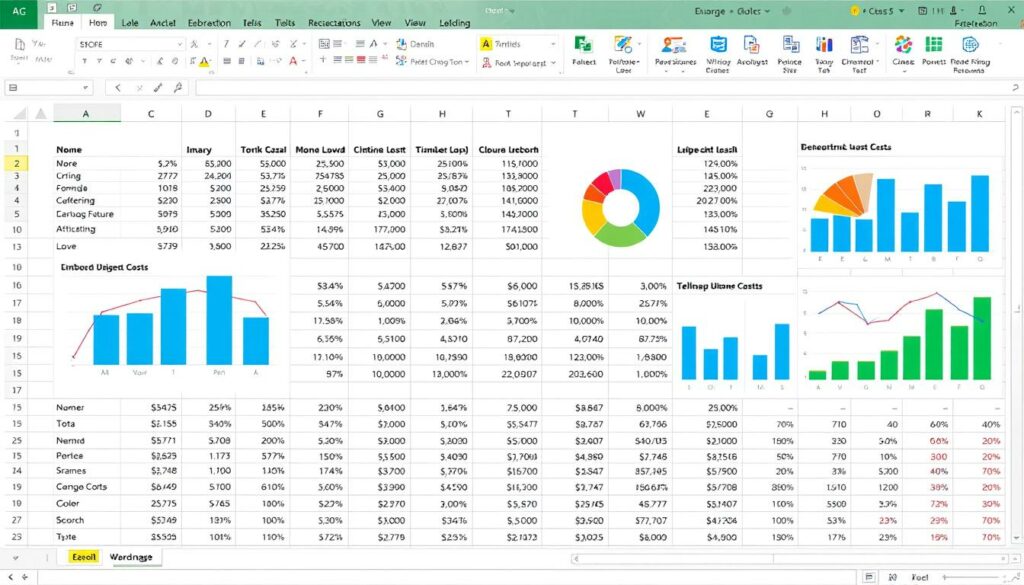Viewport: 1024px width, 585px height.
Task: Click the Arollyyst document icon
Action: point(752,44)
